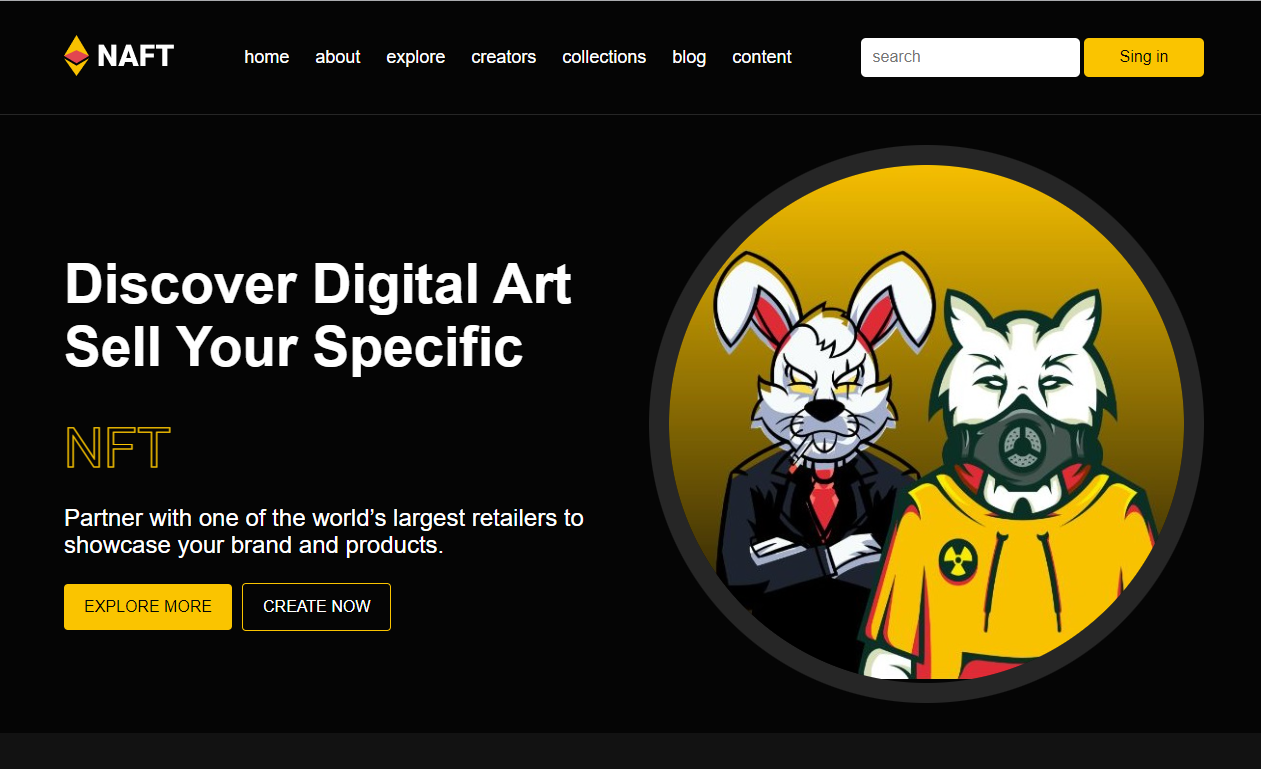Click the Discover Digital Art headline

pyautogui.click(x=318, y=284)
